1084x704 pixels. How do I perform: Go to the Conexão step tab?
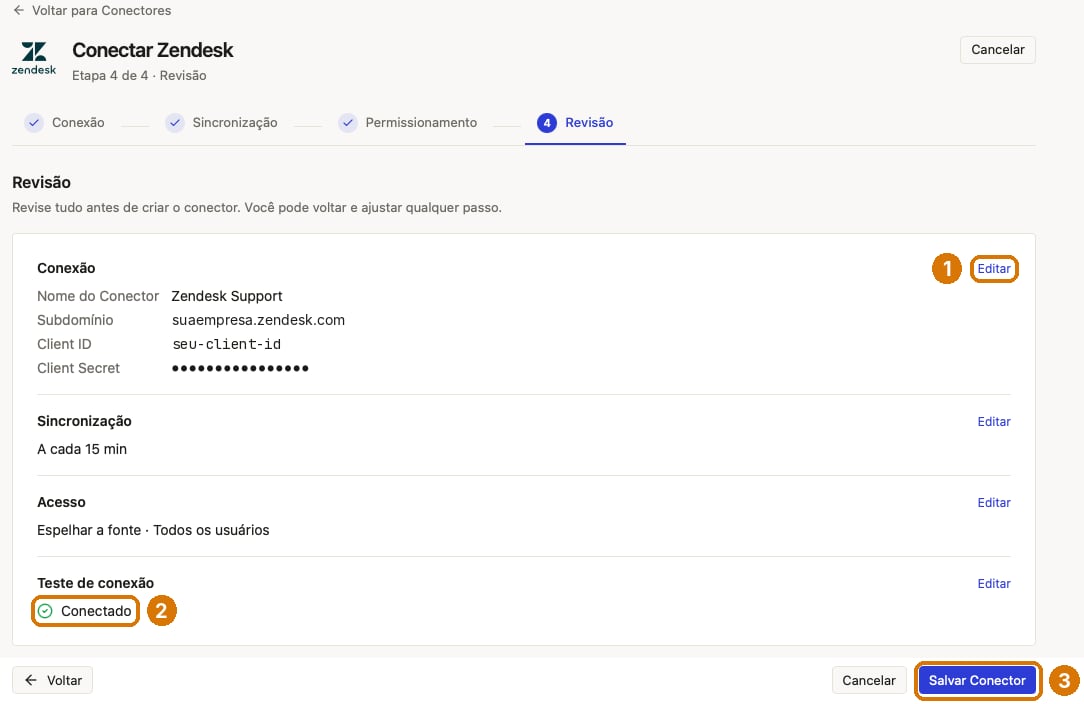coord(64,122)
